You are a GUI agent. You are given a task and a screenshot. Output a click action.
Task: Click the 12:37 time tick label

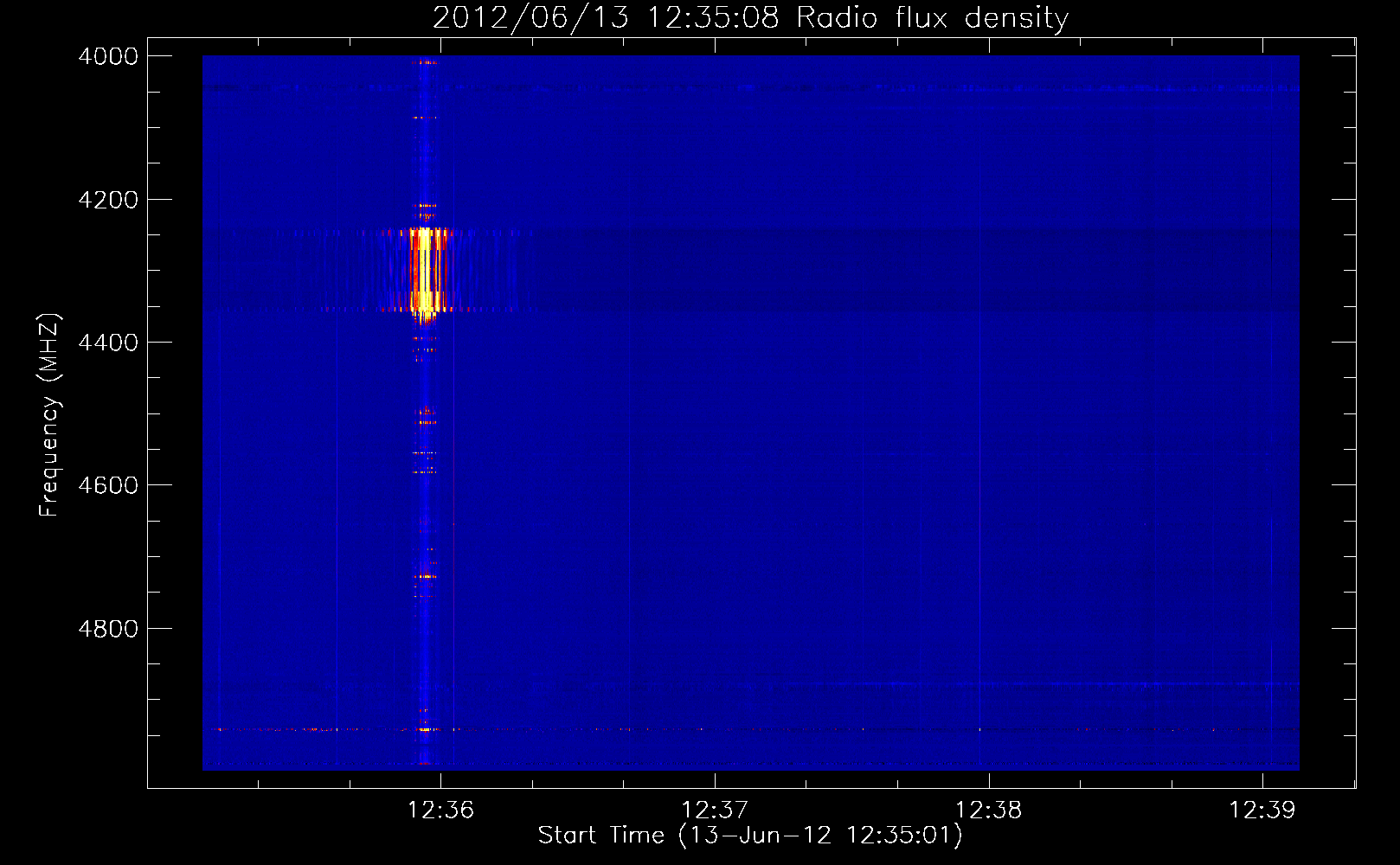click(x=715, y=810)
